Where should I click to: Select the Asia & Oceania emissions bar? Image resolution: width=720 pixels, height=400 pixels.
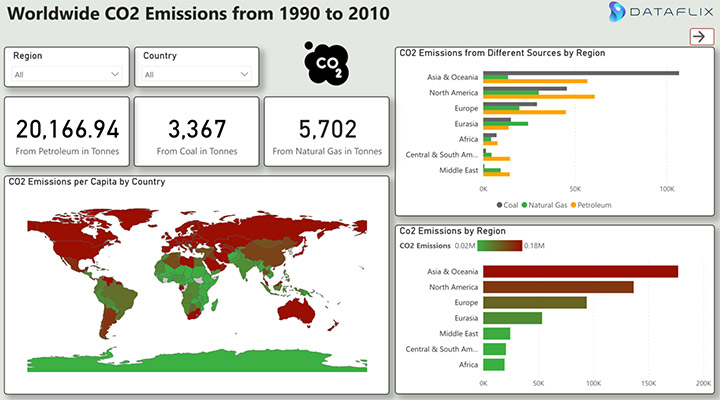580,271
